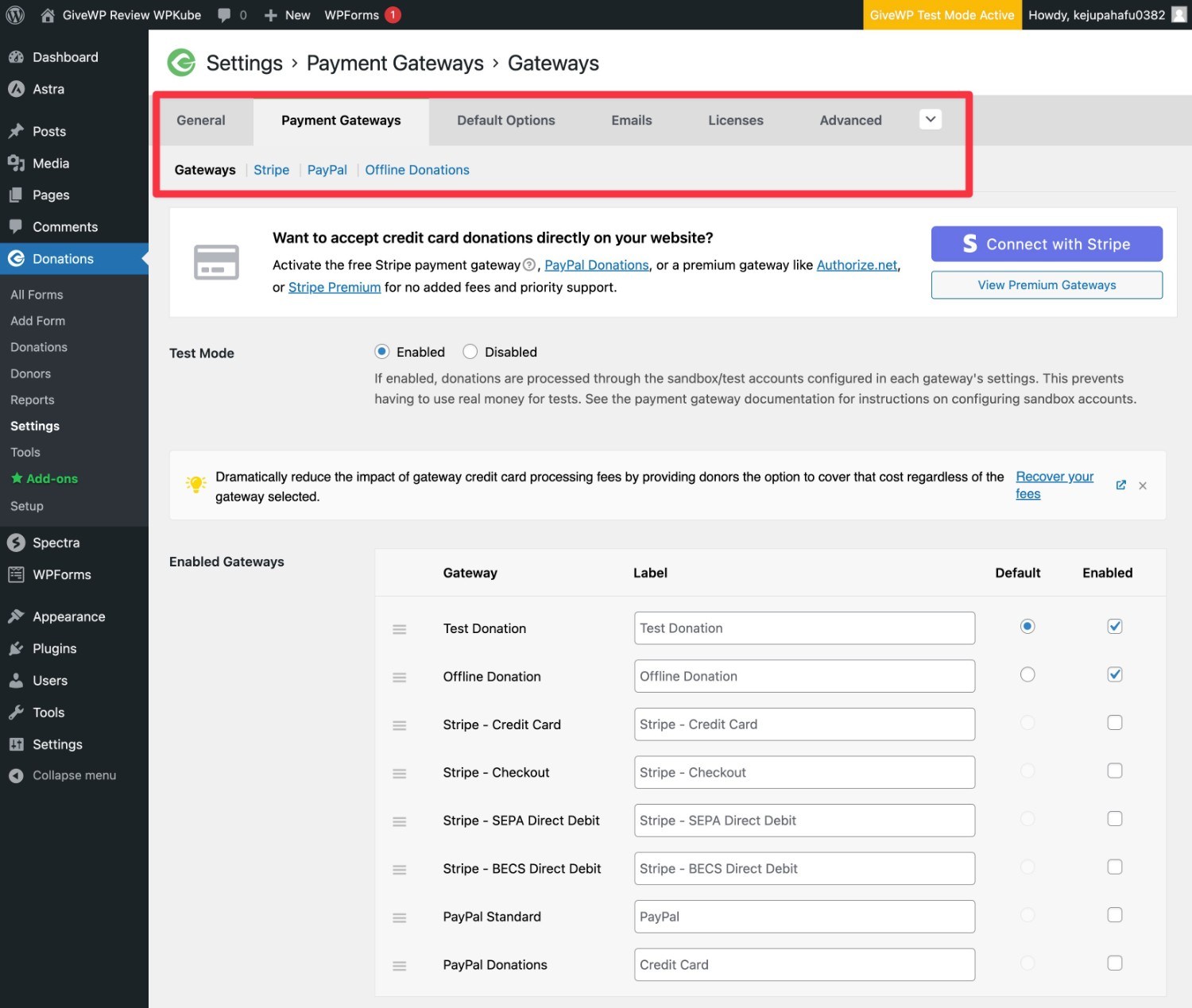Open the Stripe gateway sub-tab
The image size is (1192, 1008).
point(271,170)
